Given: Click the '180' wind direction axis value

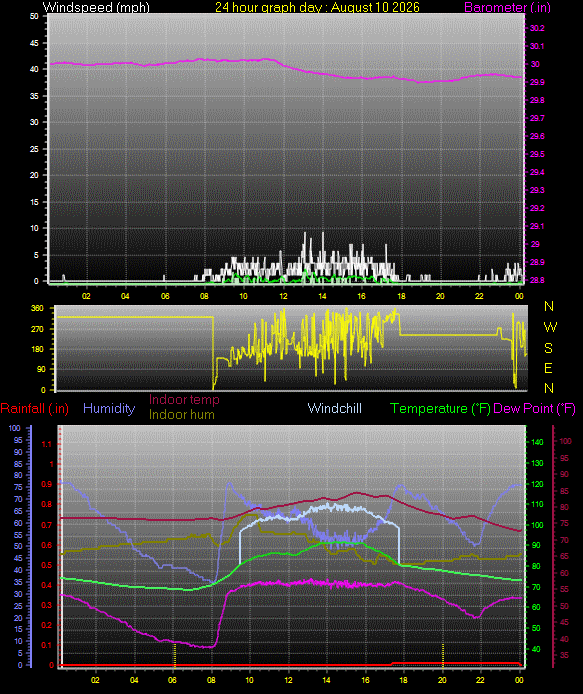Looking at the screenshot, I should coord(38,349).
